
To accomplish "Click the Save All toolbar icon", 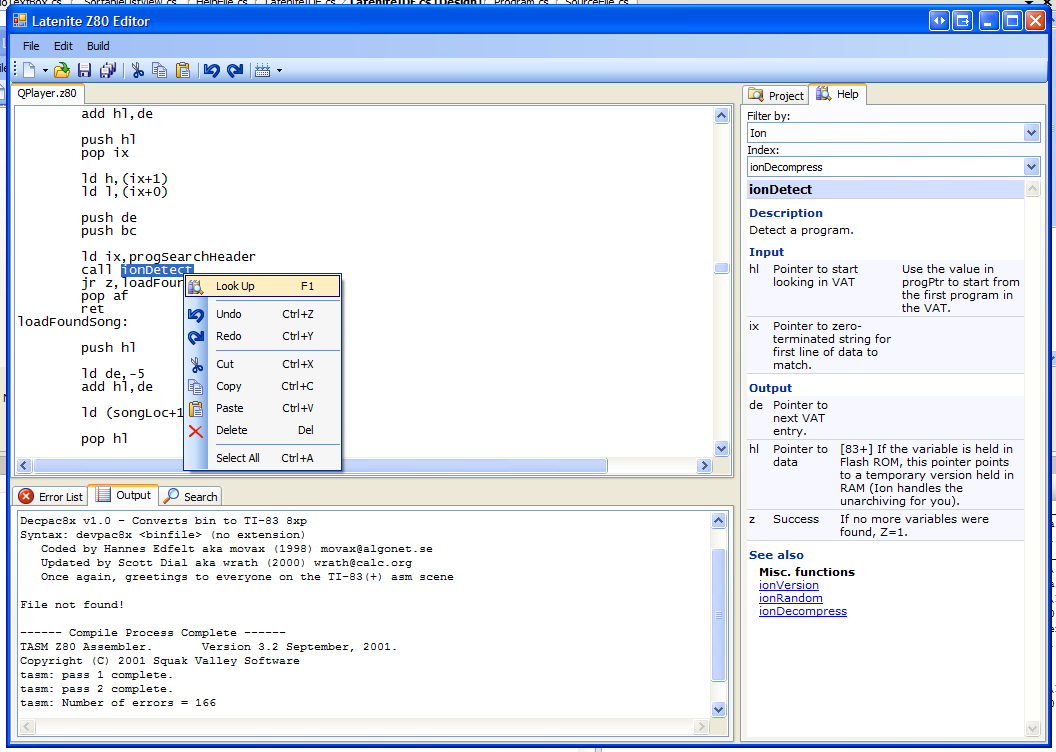I will (108, 70).
